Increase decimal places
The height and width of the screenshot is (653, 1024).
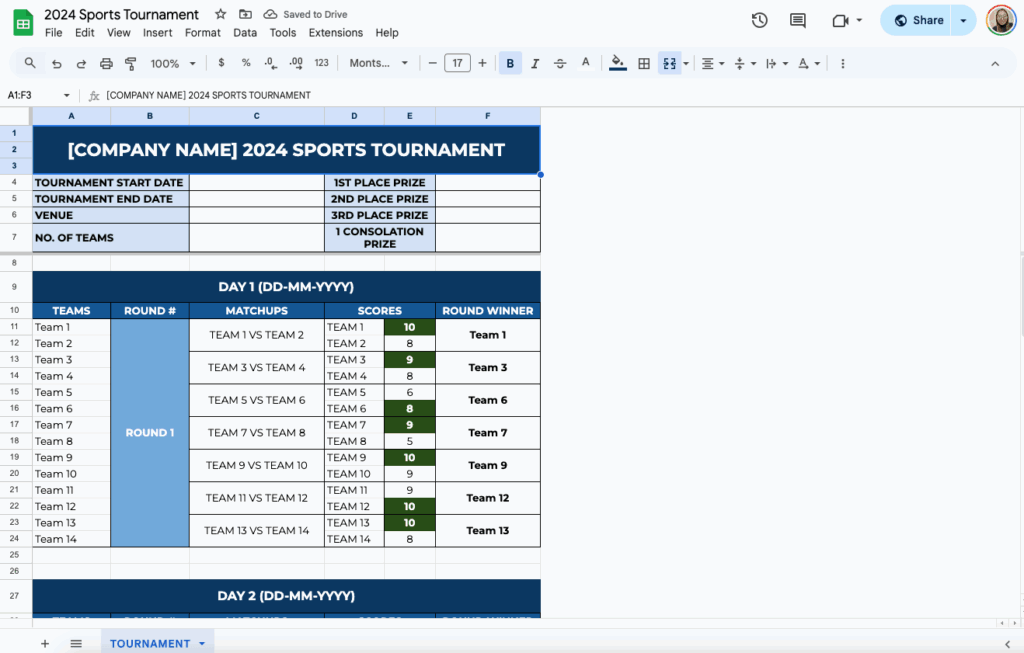click(294, 62)
